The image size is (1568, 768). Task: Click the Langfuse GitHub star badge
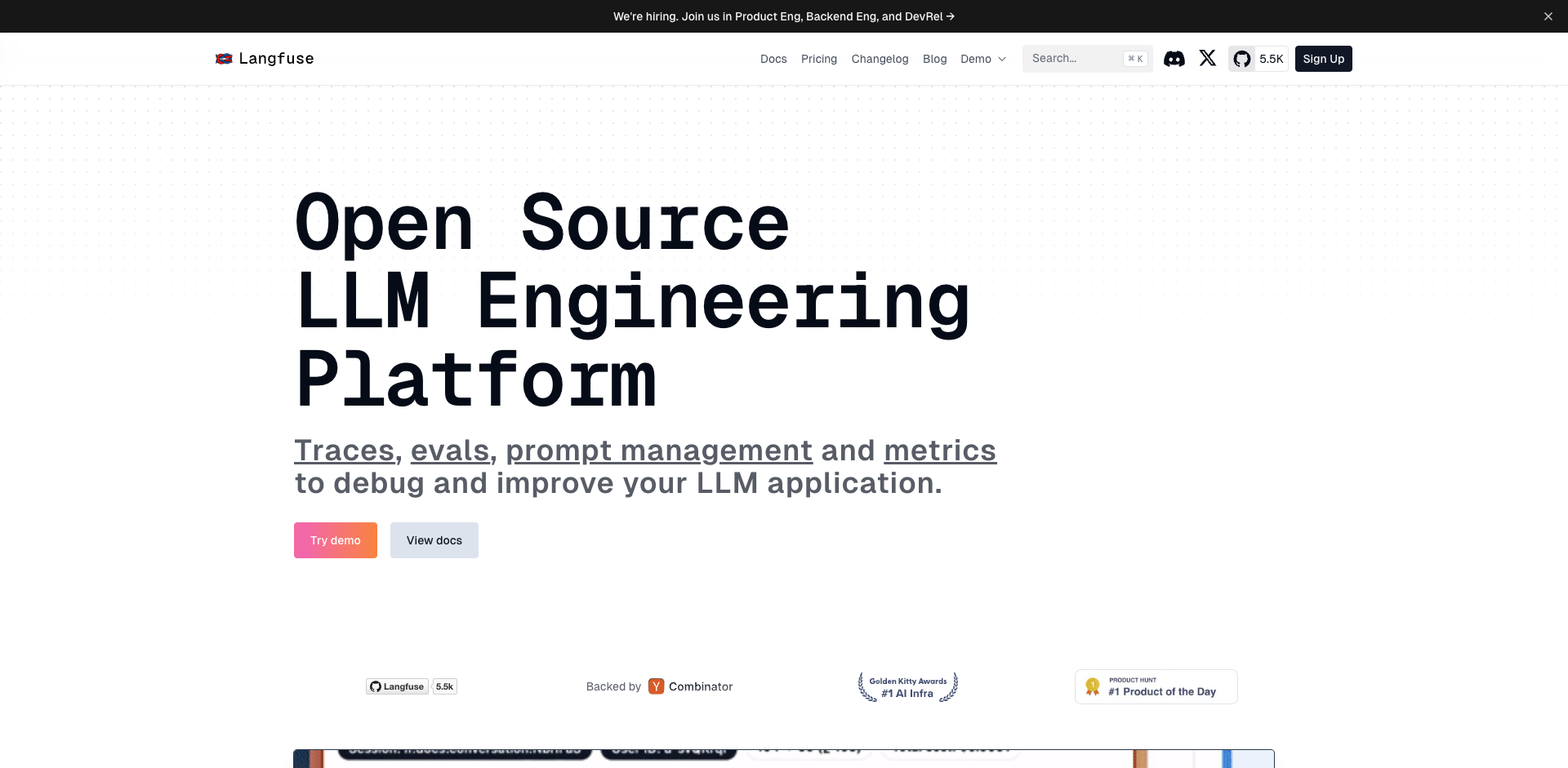tap(398, 686)
